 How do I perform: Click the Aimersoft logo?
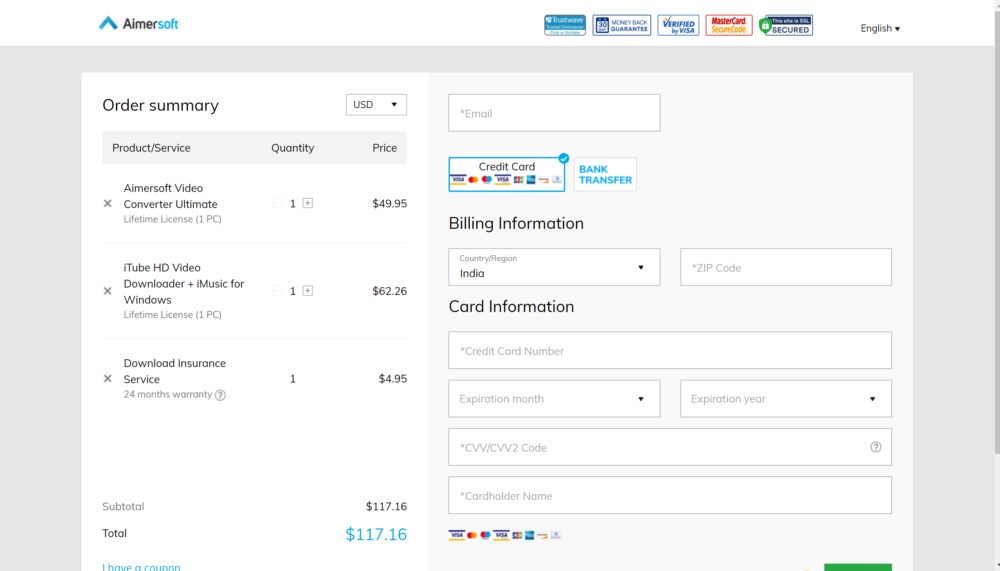click(x=138, y=24)
